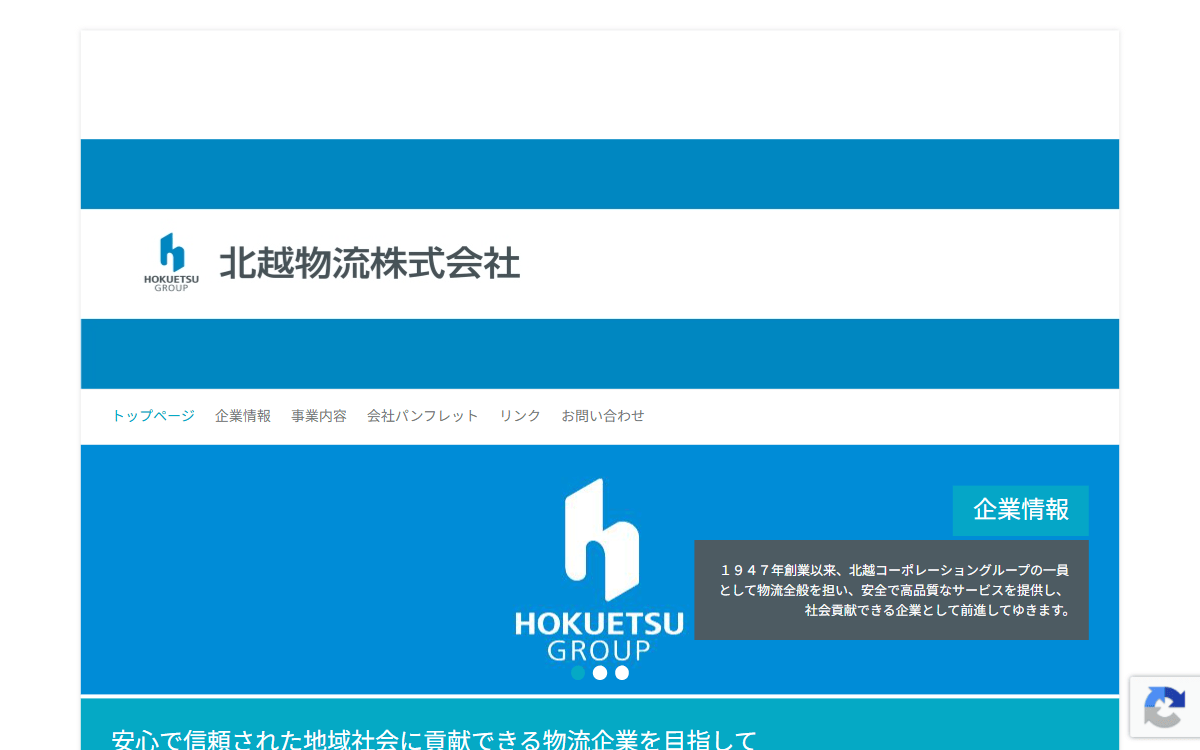Select the second slider pagination dot

coord(600,673)
